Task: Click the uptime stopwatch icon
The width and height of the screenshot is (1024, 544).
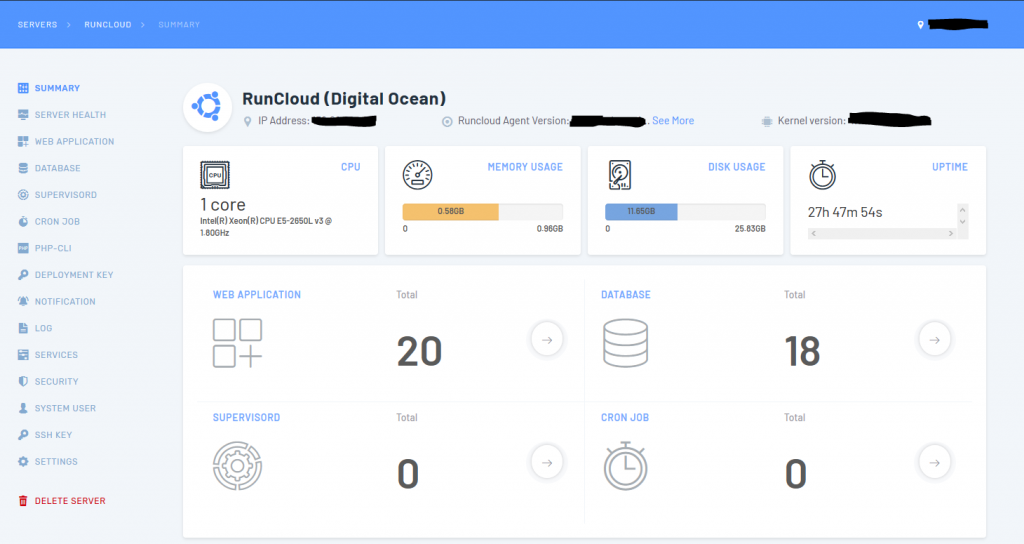Action: click(x=822, y=175)
